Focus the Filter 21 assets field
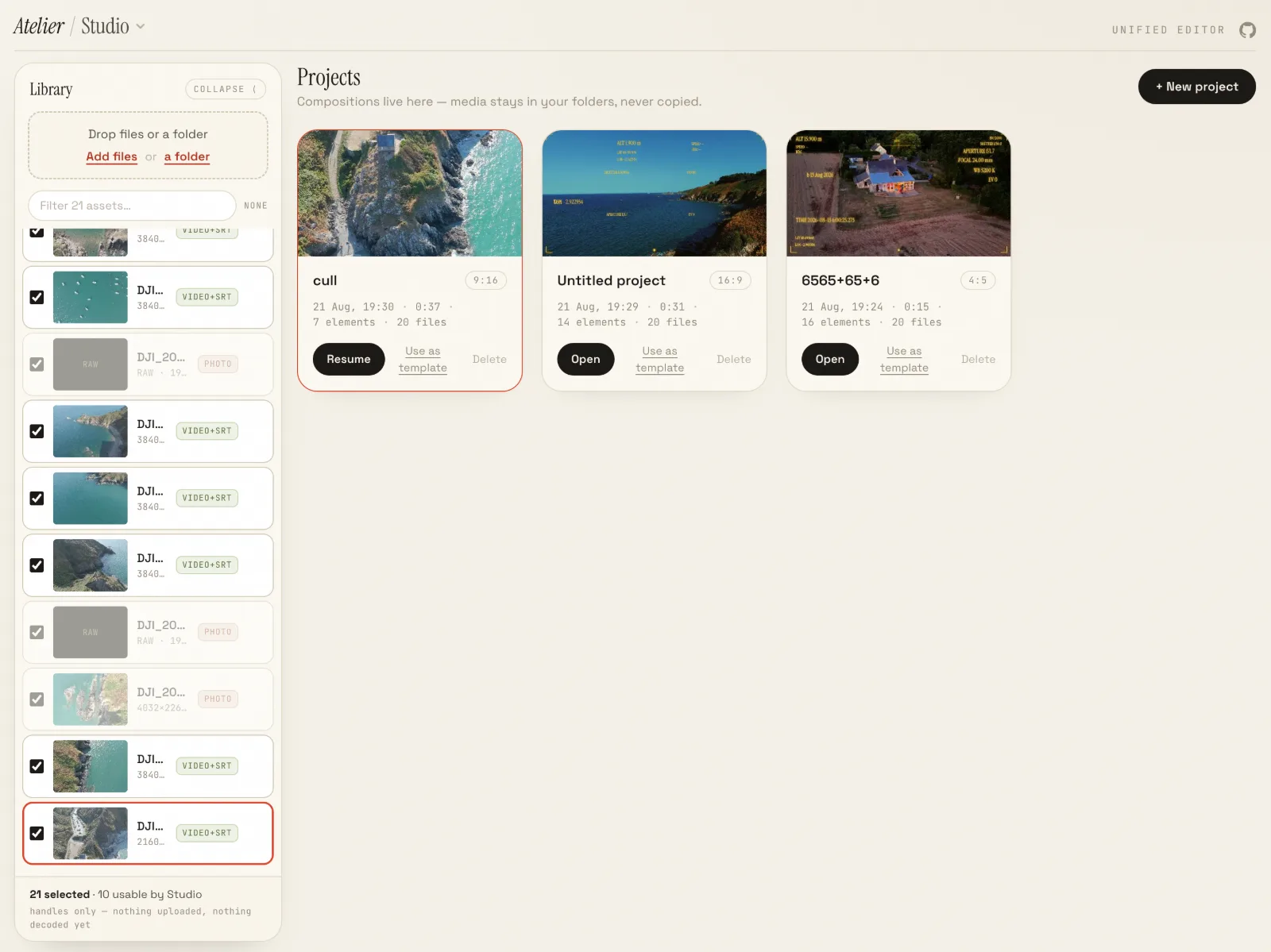 132,206
